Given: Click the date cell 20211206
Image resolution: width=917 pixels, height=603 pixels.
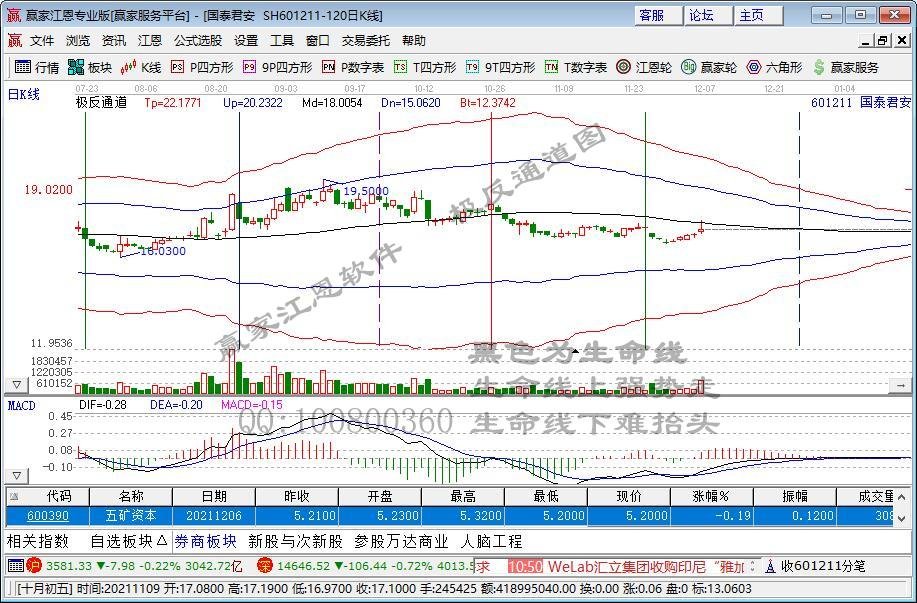Looking at the screenshot, I should click(214, 516).
